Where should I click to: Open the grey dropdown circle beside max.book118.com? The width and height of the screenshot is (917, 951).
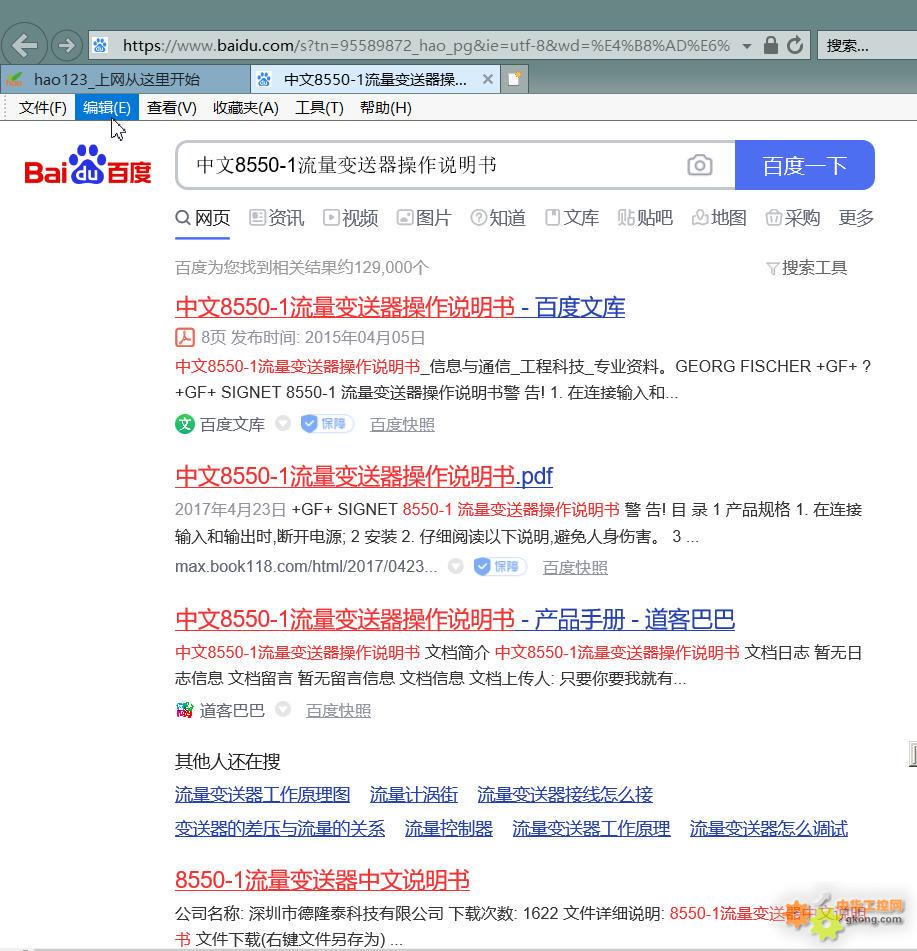tap(455, 566)
